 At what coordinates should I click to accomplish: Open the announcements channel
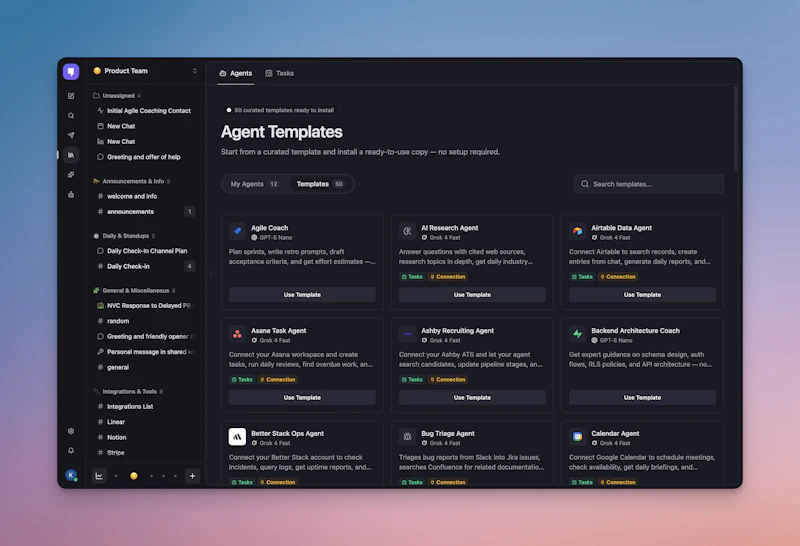click(x=144, y=212)
